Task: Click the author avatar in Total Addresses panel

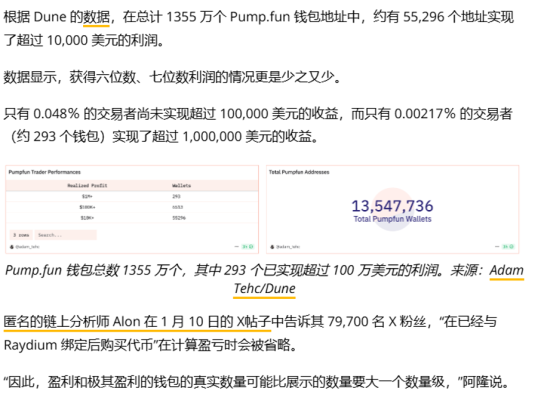Action: [x=272, y=247]
